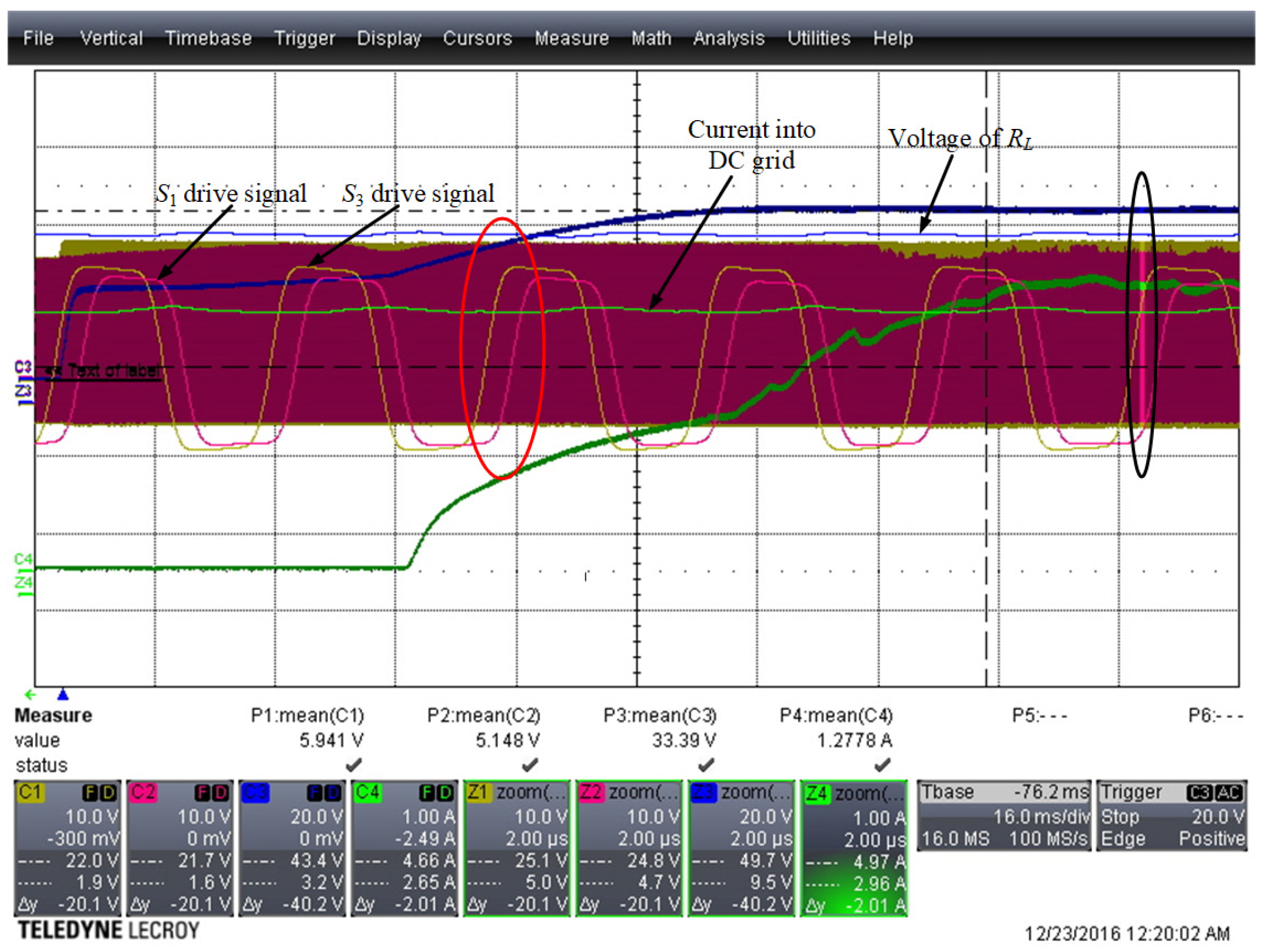1265x952 pixels.
Task: Click the P3:mean(C3) measurement label
Action: (x=660, y=716)
